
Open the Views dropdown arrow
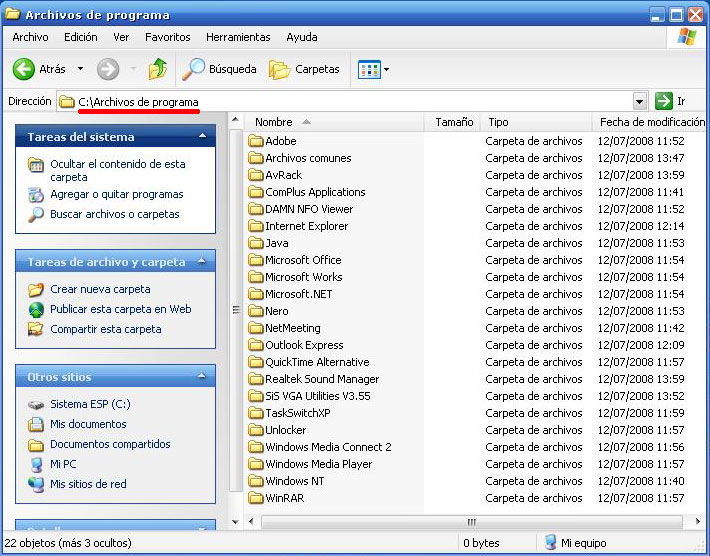[x=386, y=70]
